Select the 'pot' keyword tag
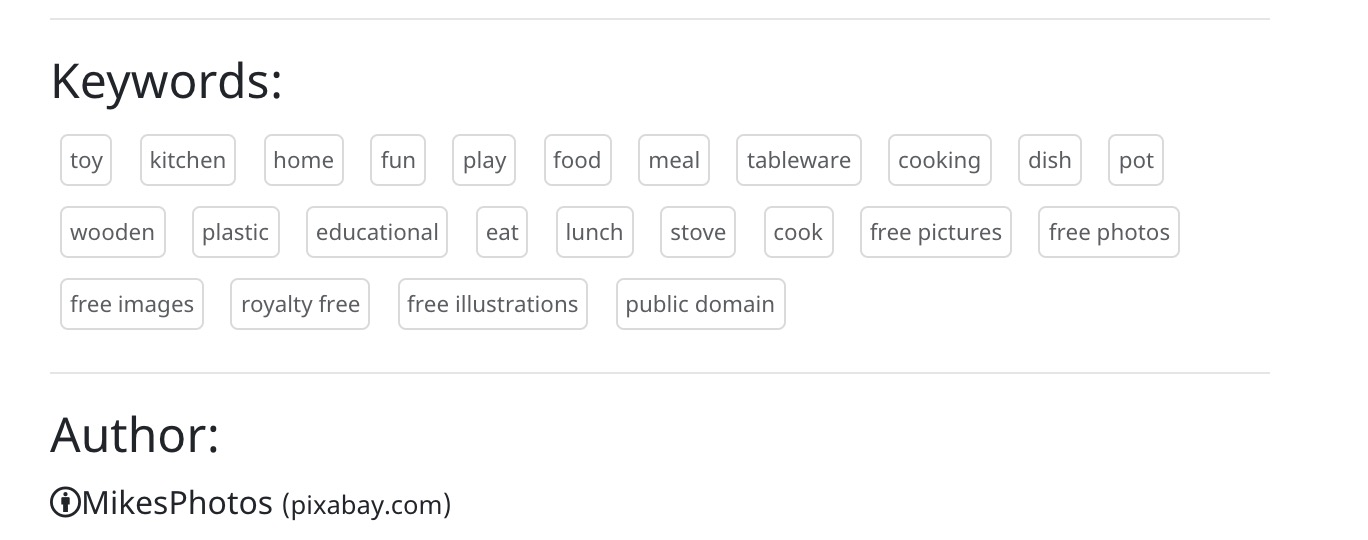 (1136, 160)
